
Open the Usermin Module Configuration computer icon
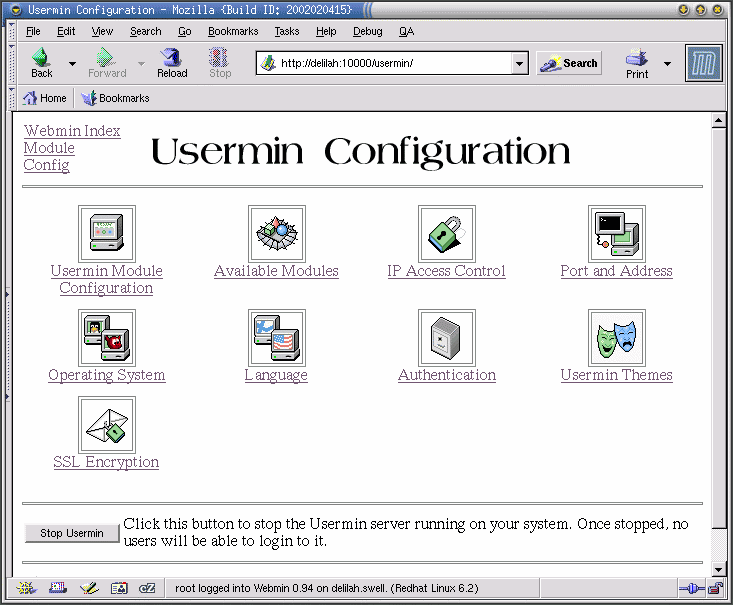[107, 233]
